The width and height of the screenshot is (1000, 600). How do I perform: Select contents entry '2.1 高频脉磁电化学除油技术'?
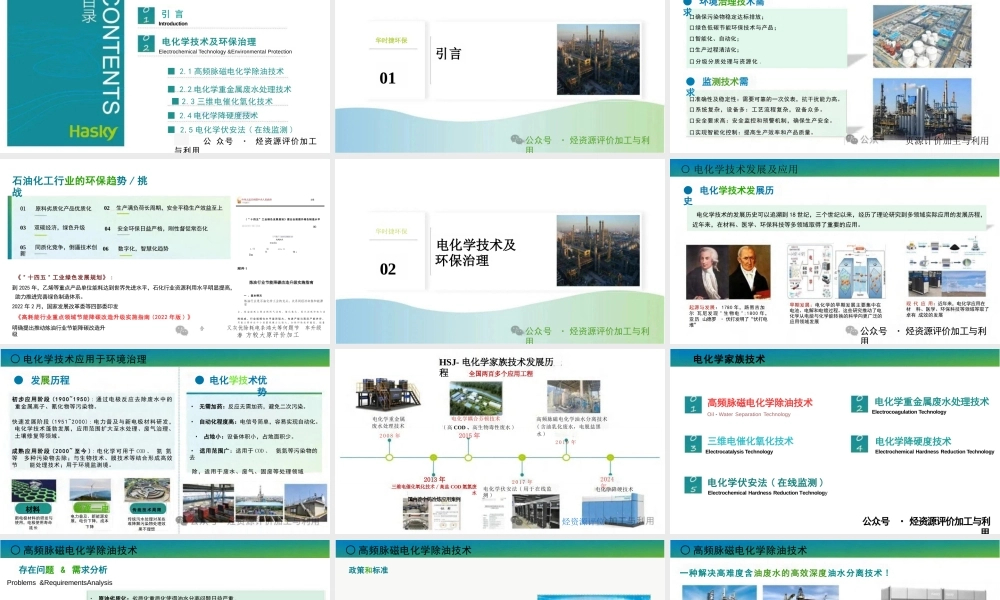click(231, 71)
